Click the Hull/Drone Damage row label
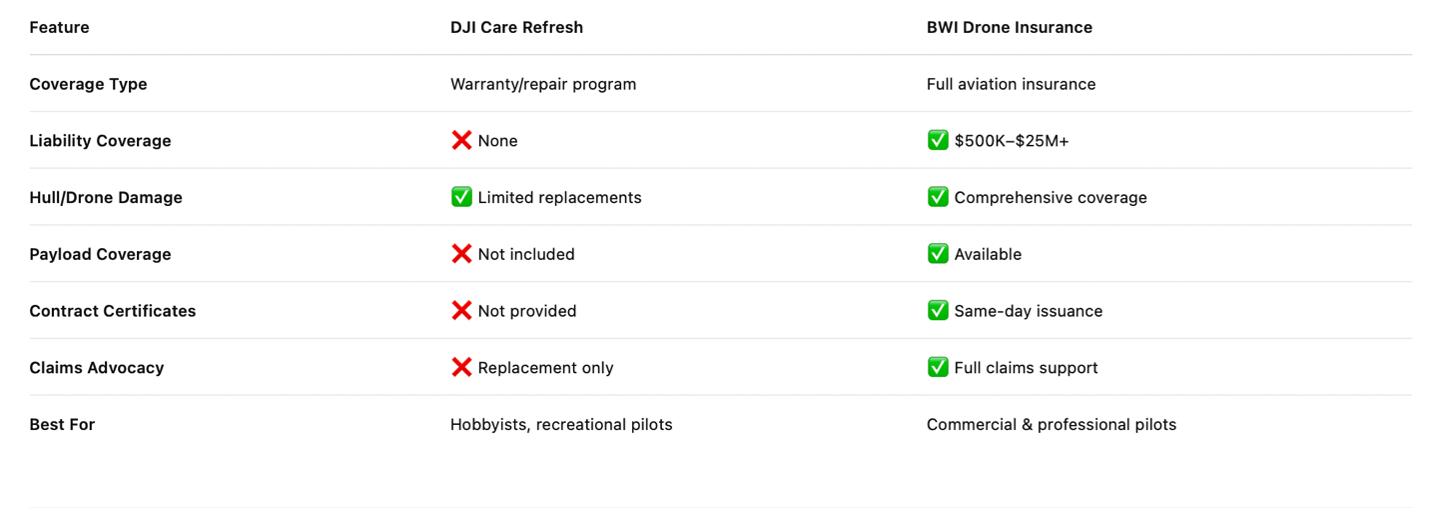1430x513 pixels. [x=106, y=198]
